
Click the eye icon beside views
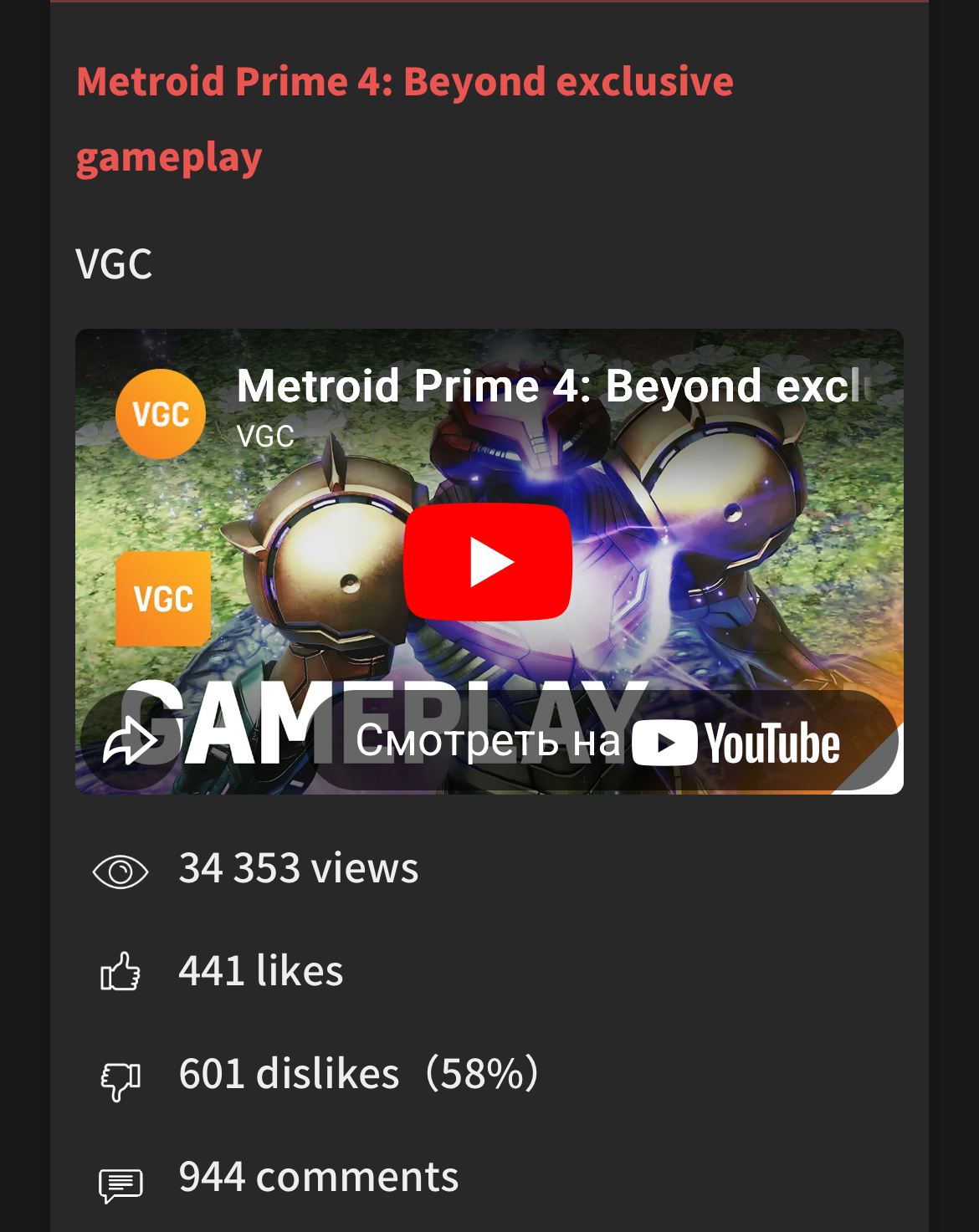click(x=120, y=872)
